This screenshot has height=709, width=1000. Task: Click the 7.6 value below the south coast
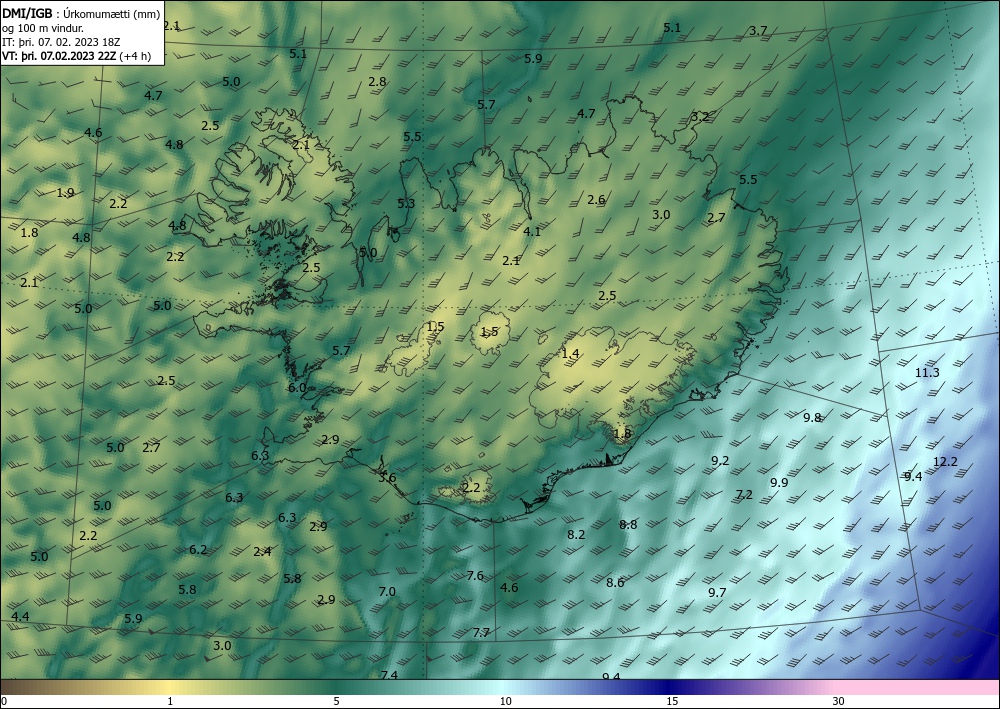click(474, 576)
